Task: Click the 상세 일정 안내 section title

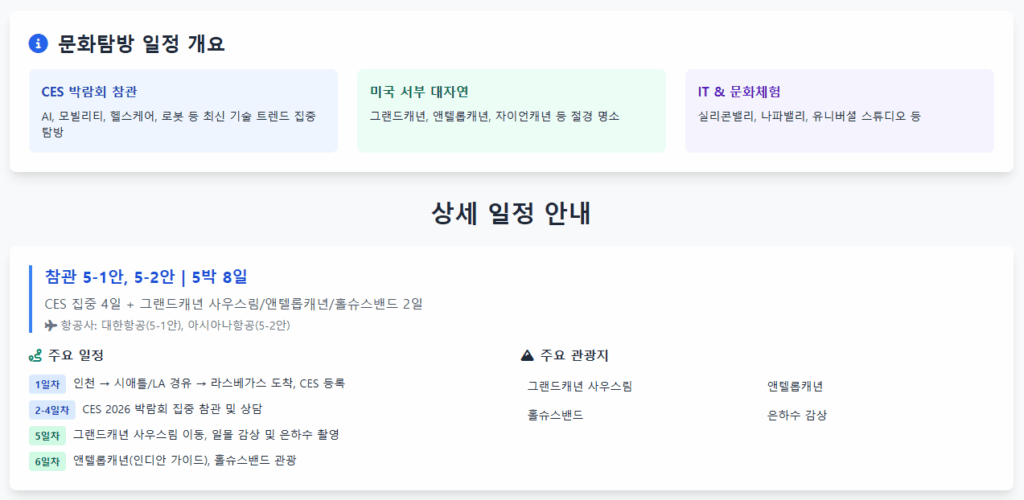Action: [511, 214]
